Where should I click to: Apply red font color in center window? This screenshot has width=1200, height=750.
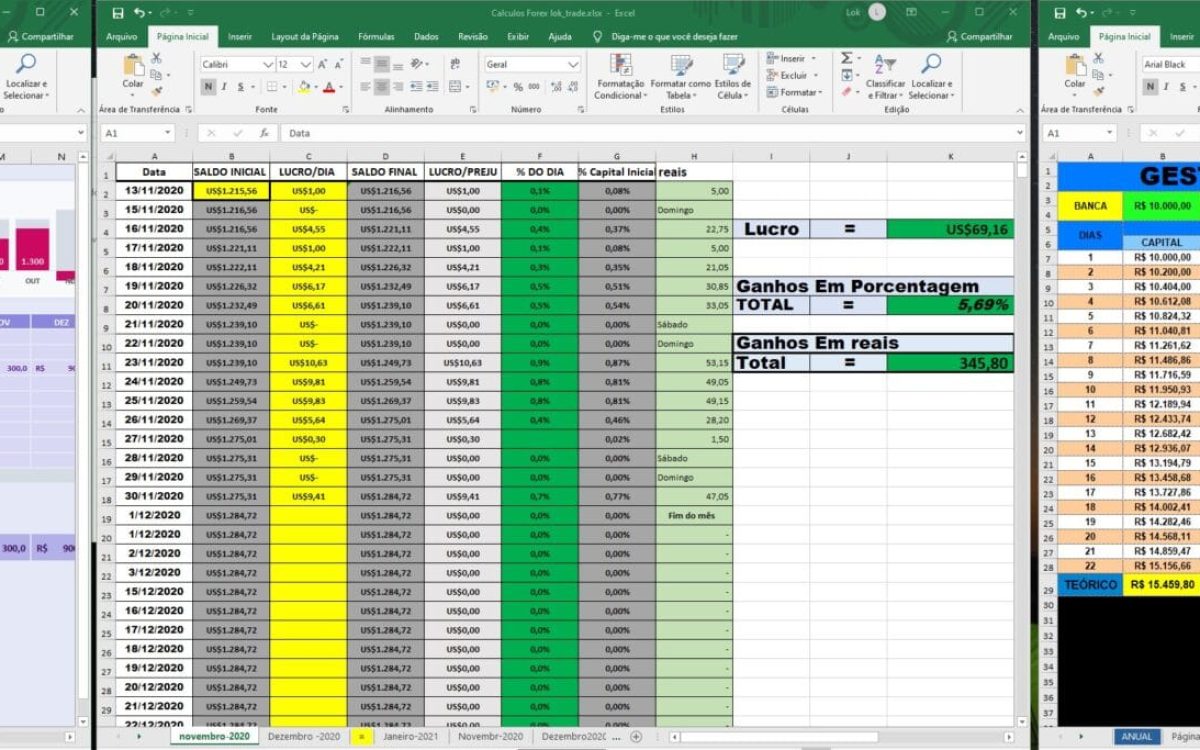coord(329,87)
